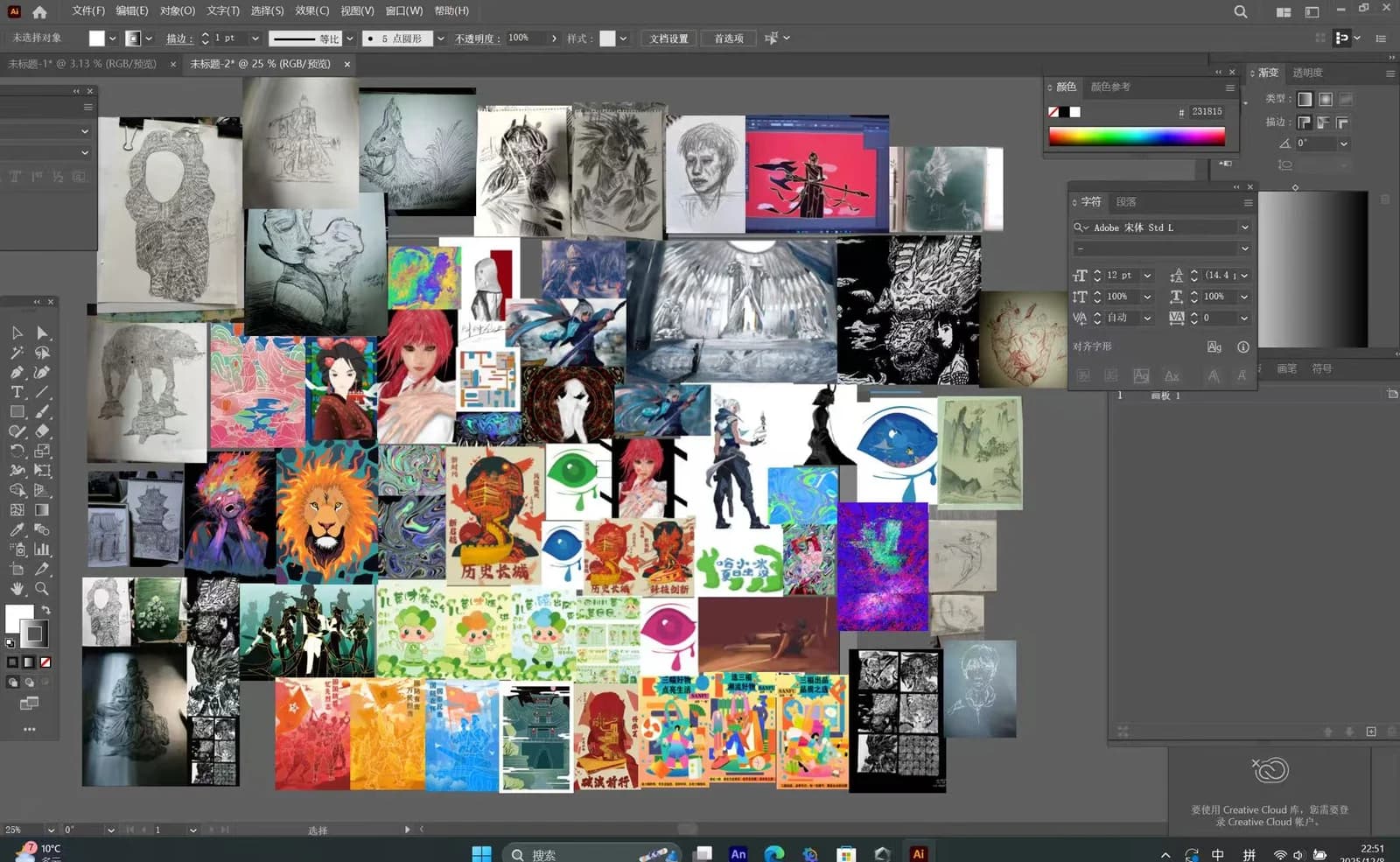Click the hex color value field
This screenshot has height=862, width=1400.
pos(1207,112)
